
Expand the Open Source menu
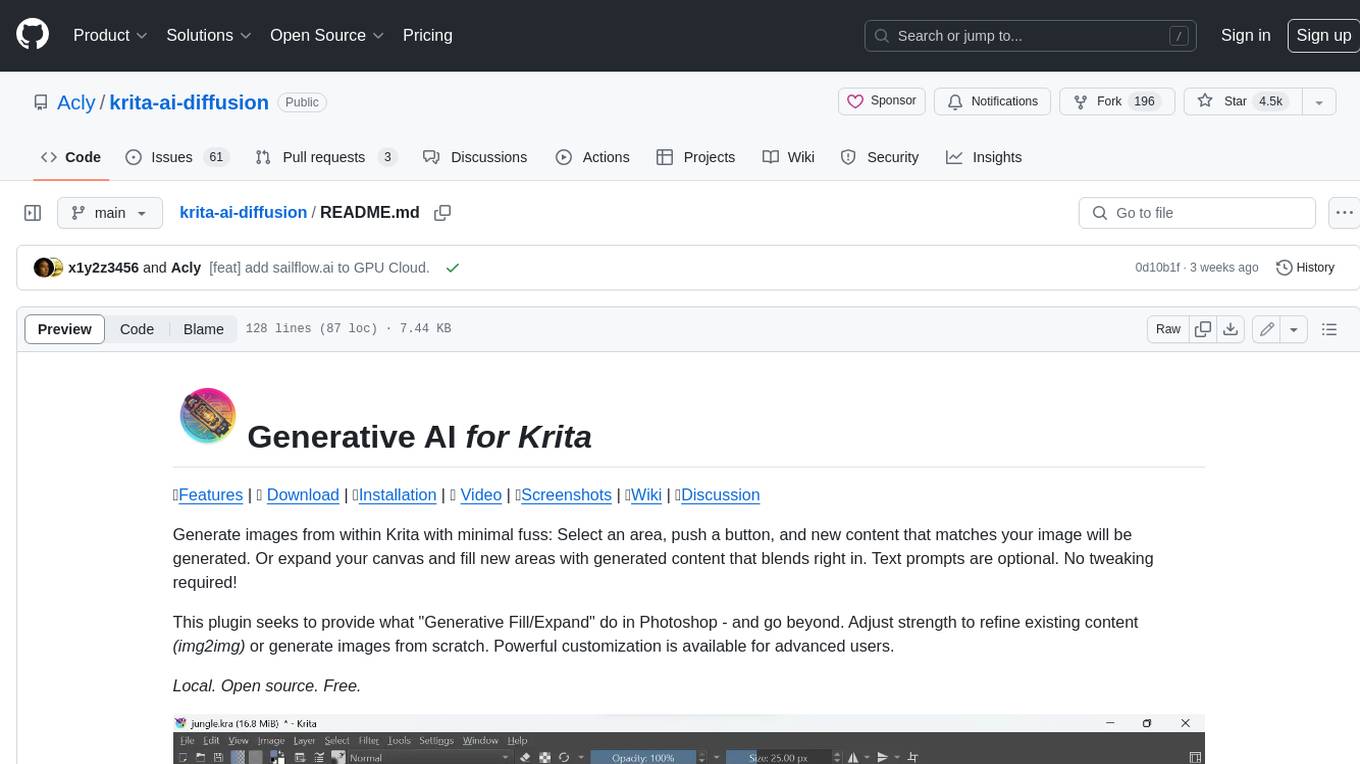[327, 35]
